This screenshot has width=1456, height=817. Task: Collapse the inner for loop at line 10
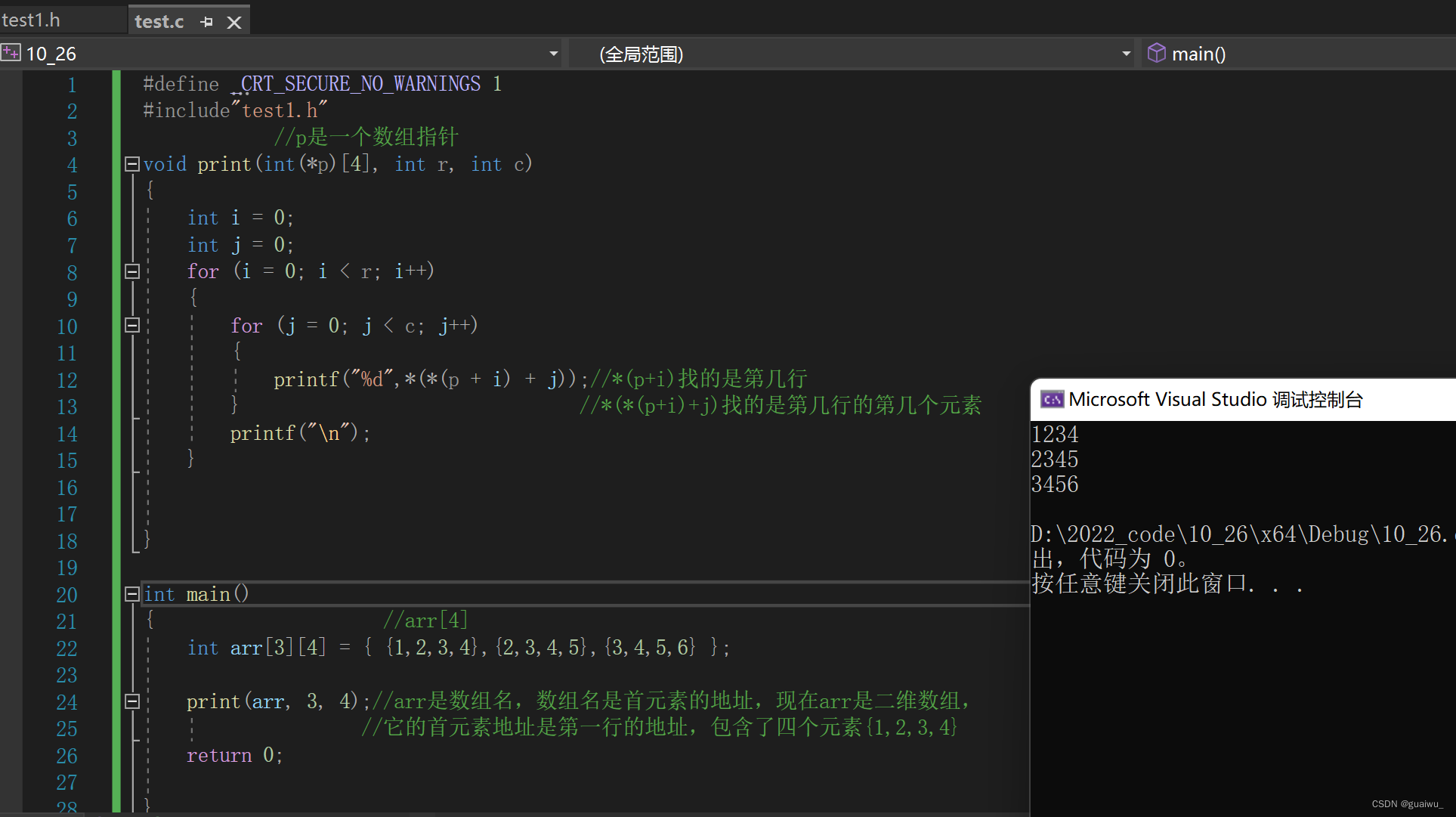(x=132, y=325)
